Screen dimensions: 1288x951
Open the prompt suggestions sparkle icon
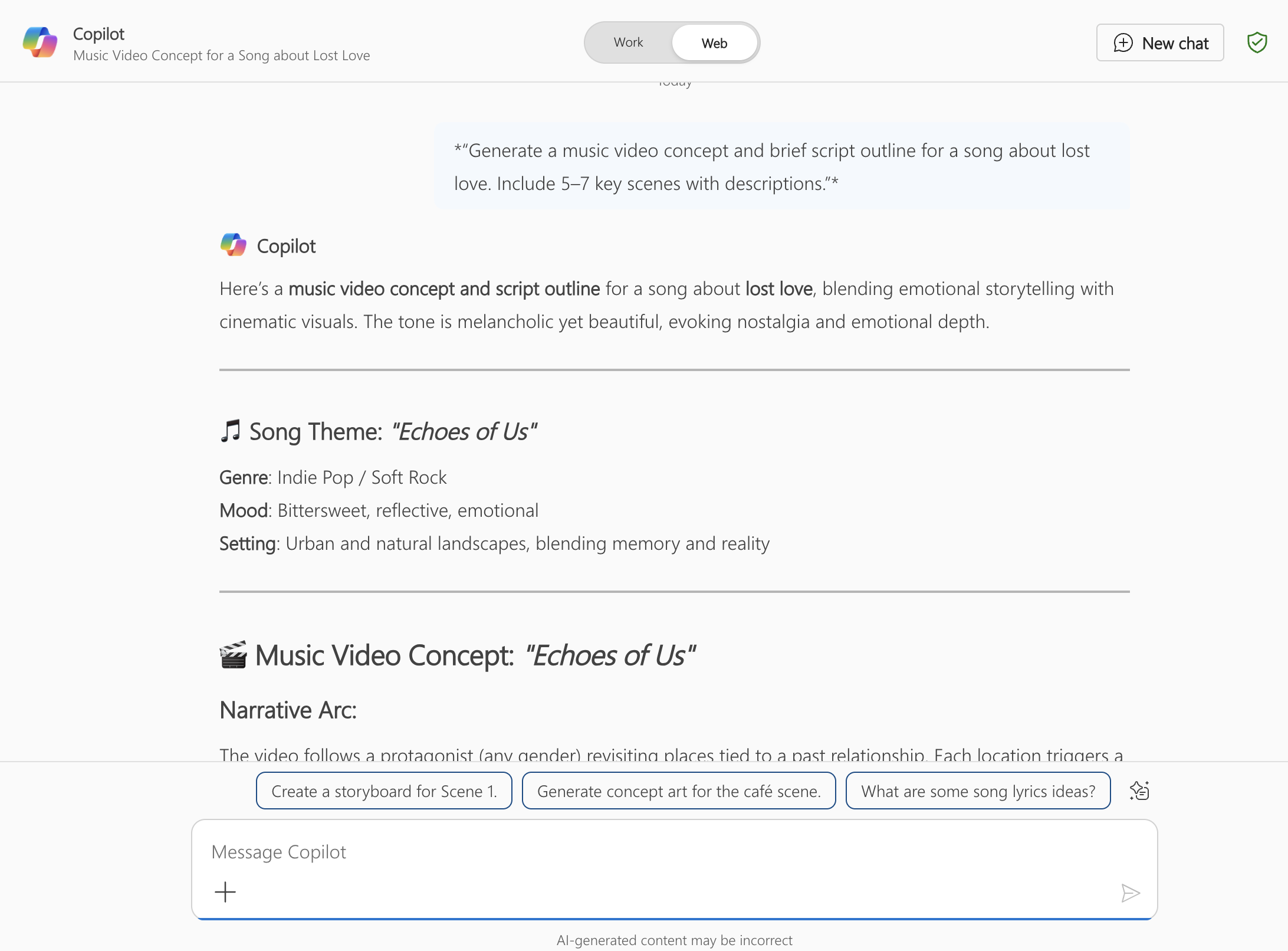pos(1139,791)
